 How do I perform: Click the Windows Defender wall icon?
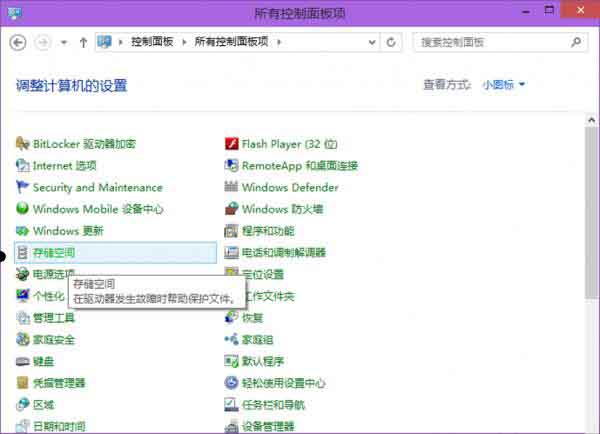pyautogui.click(x=232, y=187)
